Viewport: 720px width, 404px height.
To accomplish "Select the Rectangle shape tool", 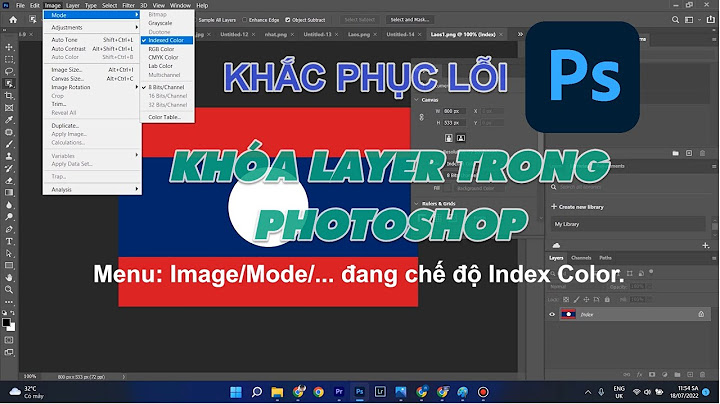I will (x=9, y=265).
